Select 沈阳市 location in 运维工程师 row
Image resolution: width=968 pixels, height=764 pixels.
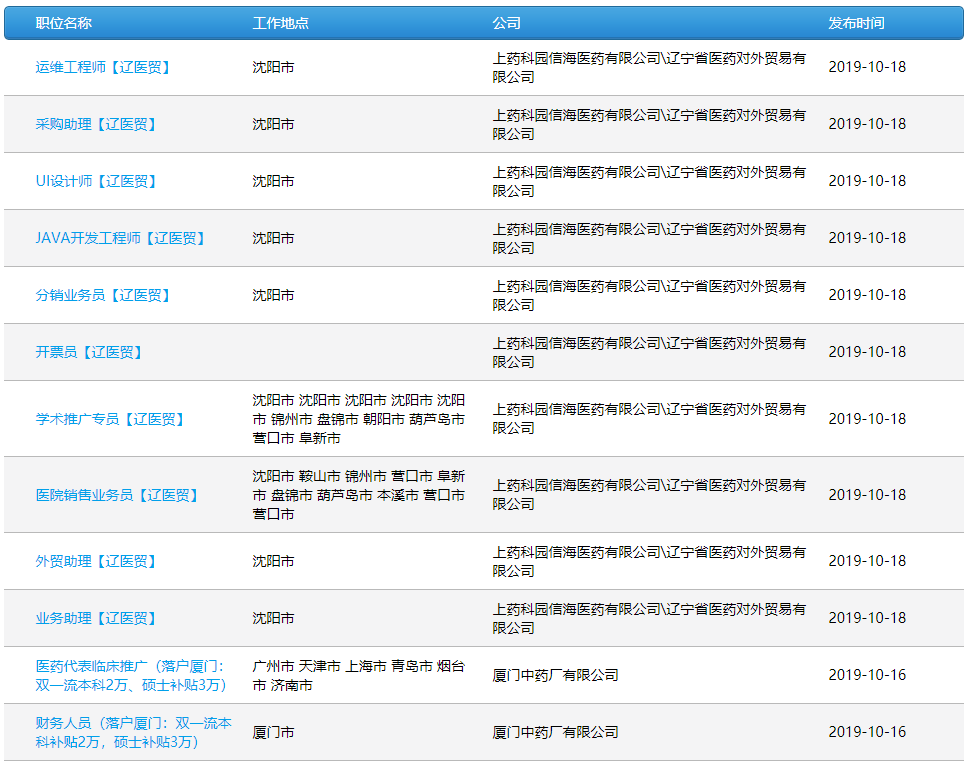pyautogui.click(x=273, y=67)
